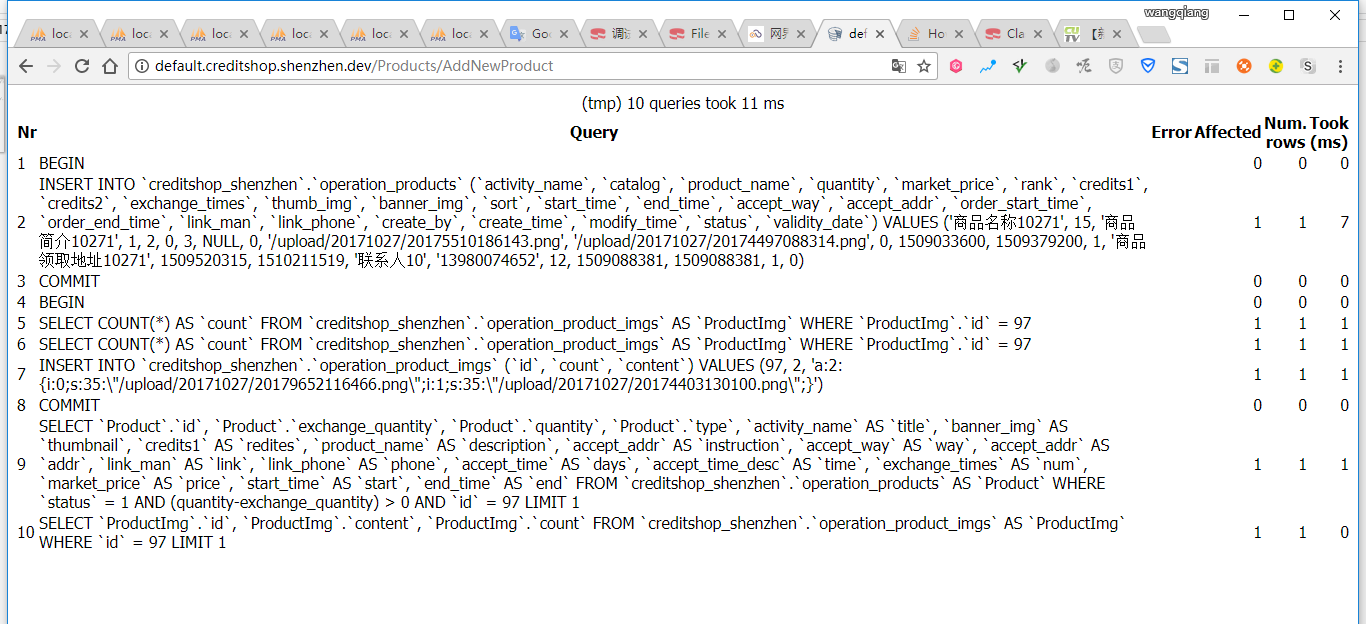Viewport: 1366px width, 624px height.
Task: Click the SELECT Product.id query in row 9
Action: coord(574,464)
